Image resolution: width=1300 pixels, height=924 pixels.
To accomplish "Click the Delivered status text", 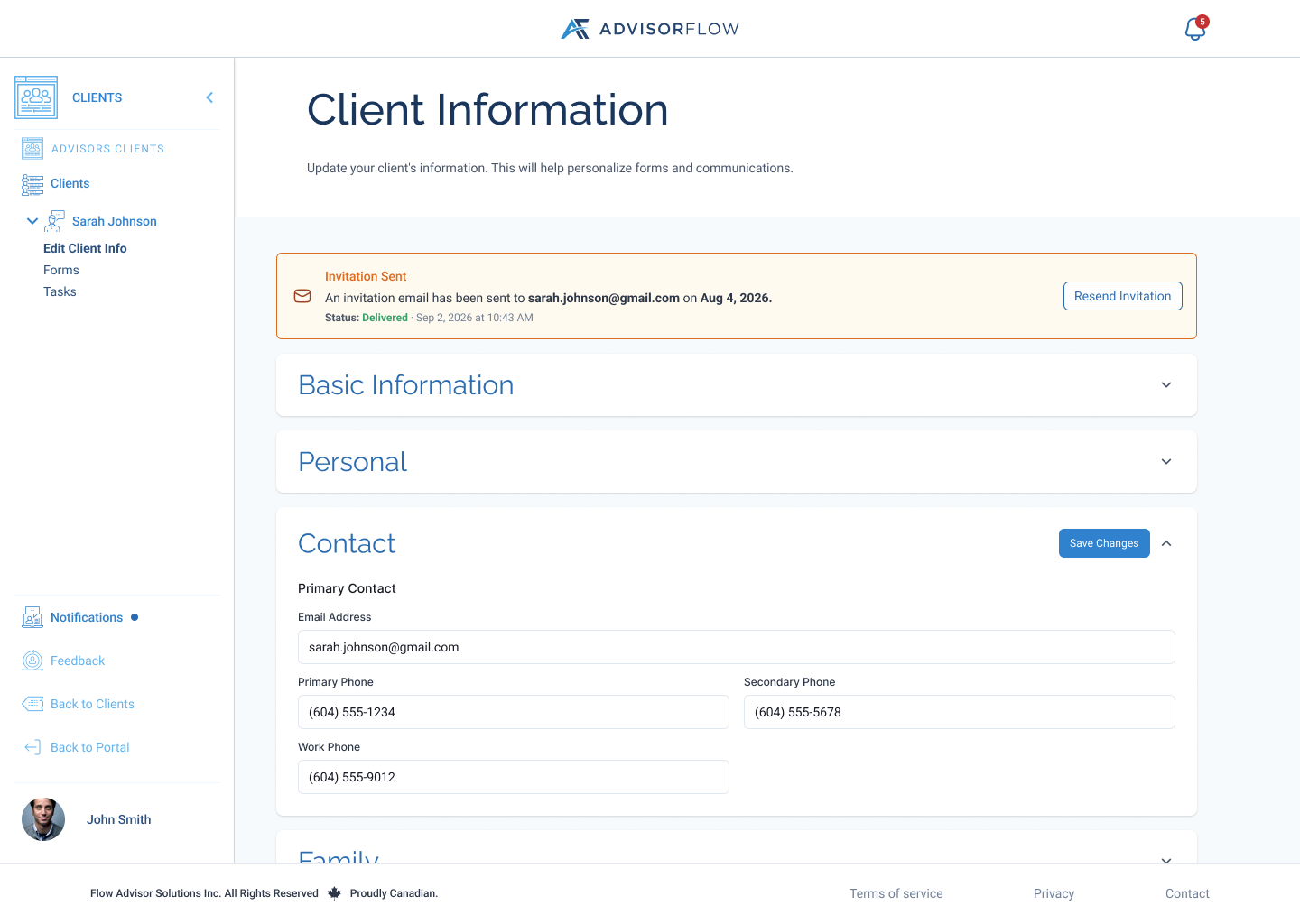I will (385, 318).
